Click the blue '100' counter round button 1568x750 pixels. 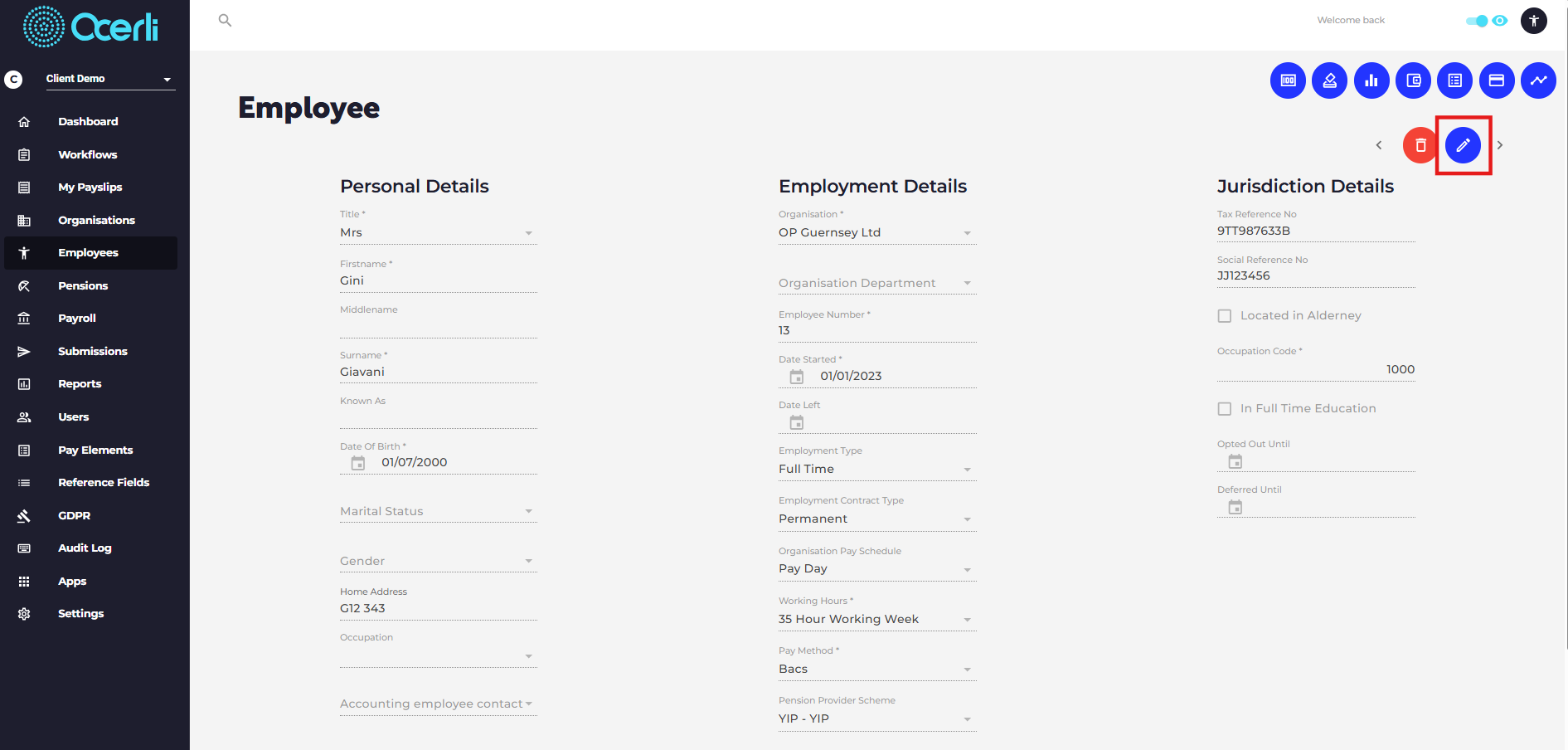click(1288, 80)
